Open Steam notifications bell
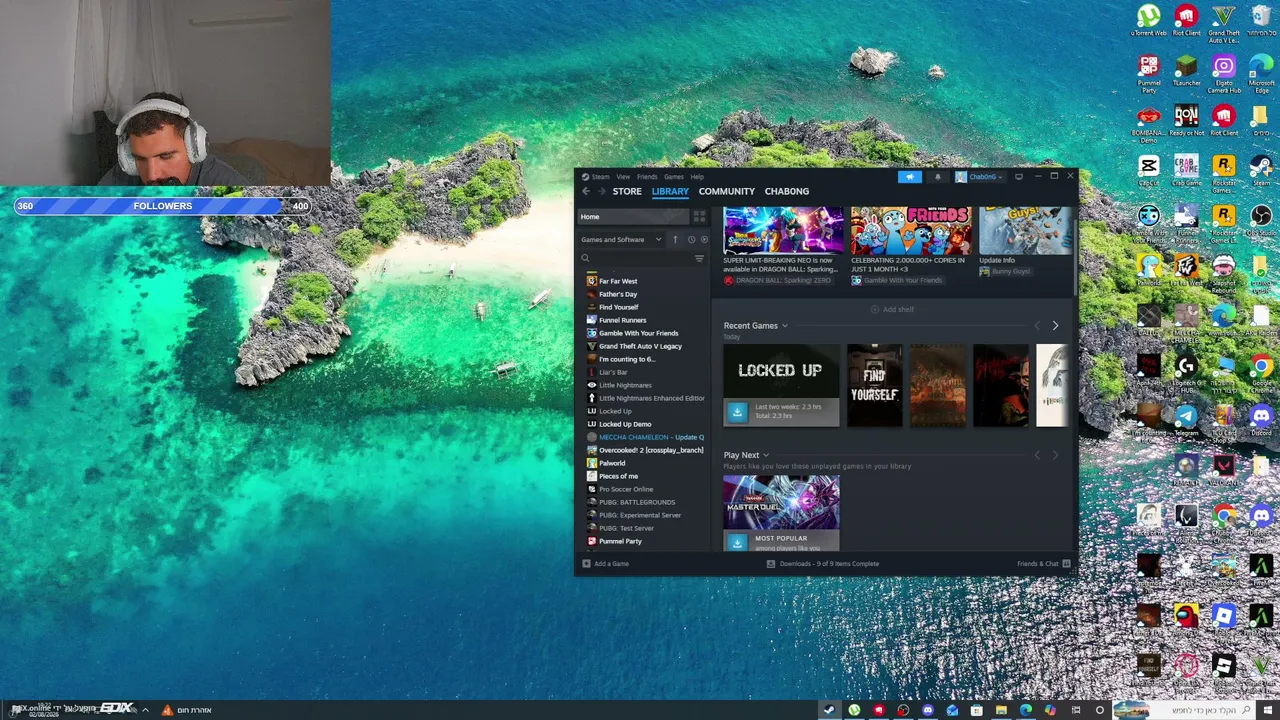This screenshot has width=1280, height=720. [937, 177]
